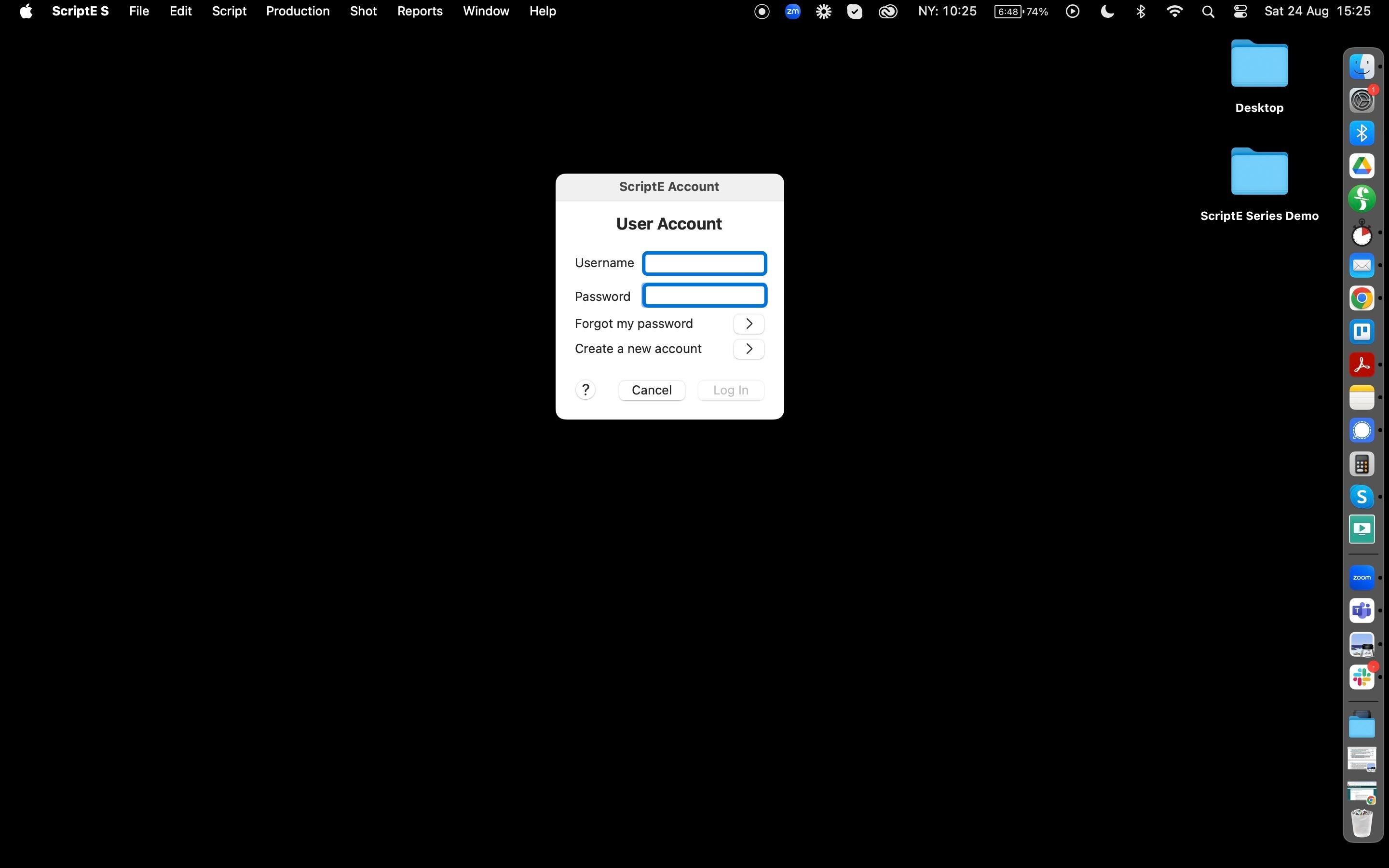The width and height of the screenshot is (1389, 868).
Task: Click the Log In button
Action: point(730,391)
